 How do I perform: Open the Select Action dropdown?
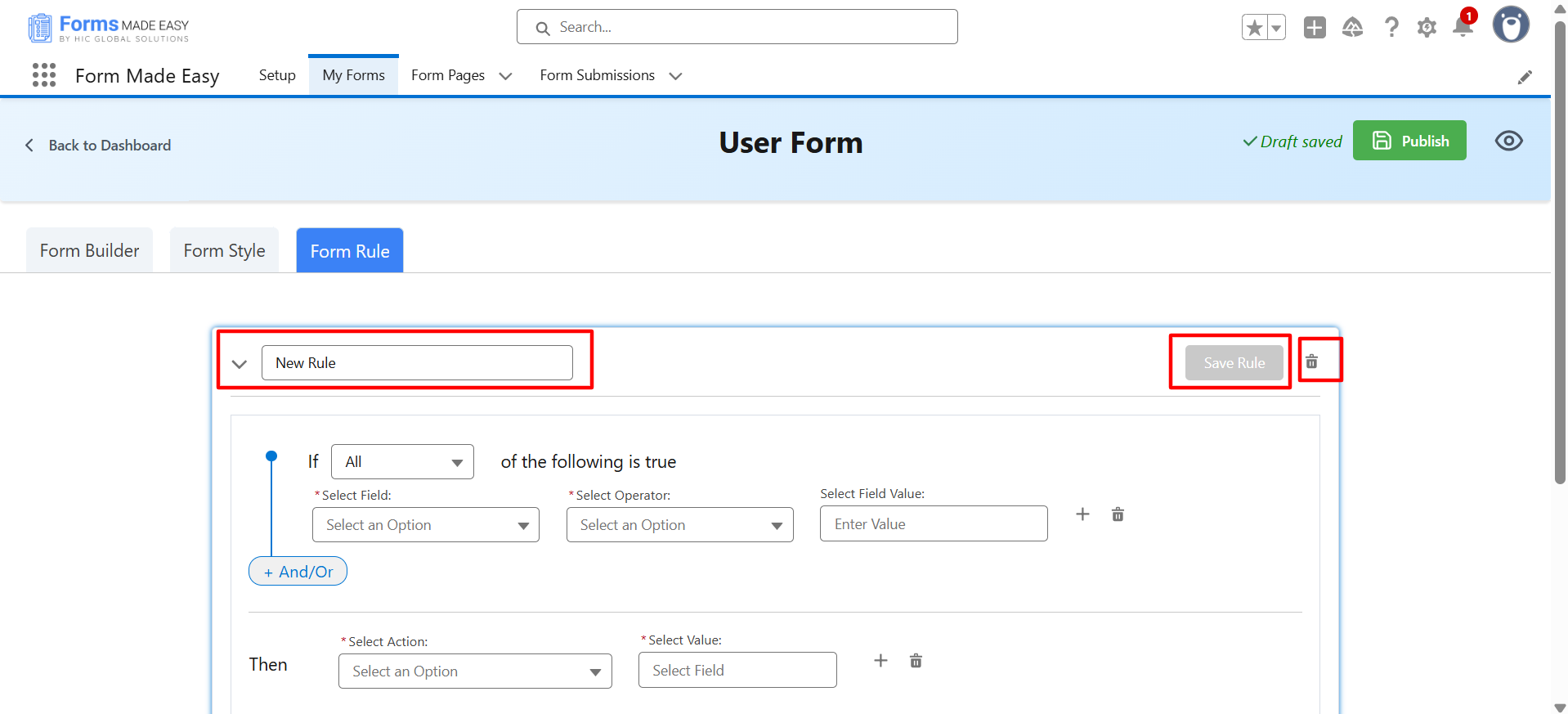click(x=475, y=671)
